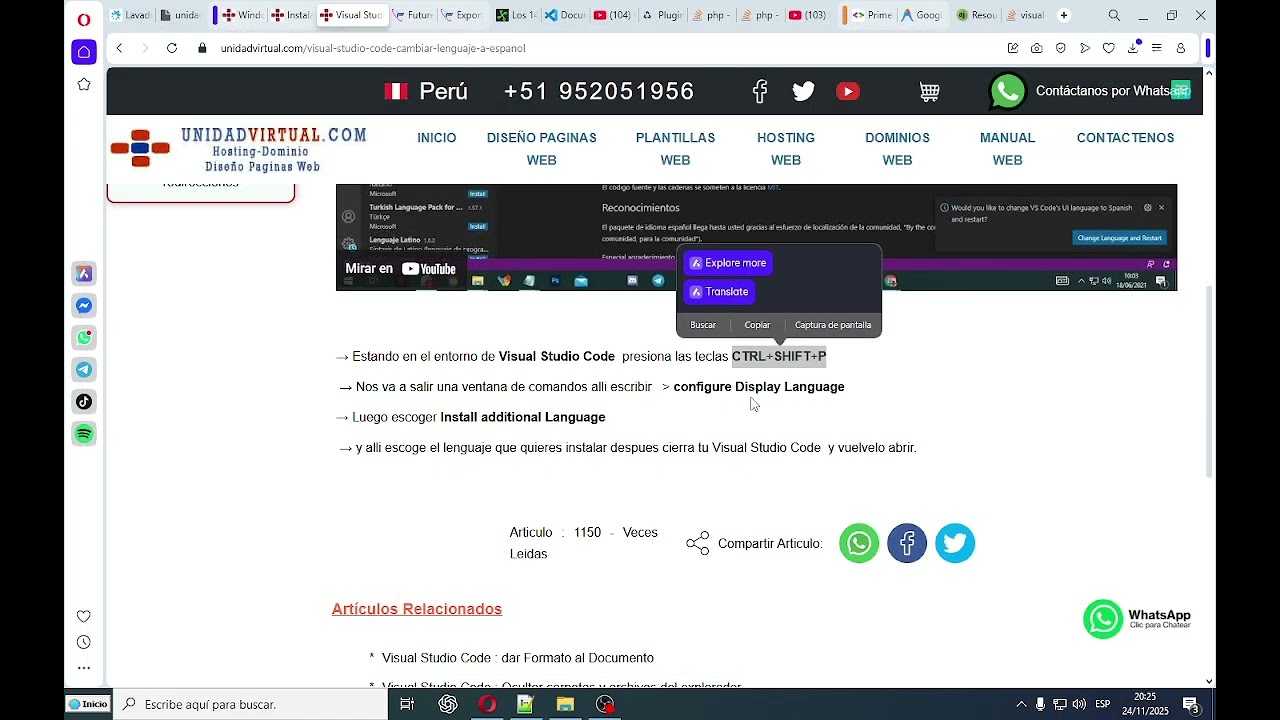Click Copiar in selection popup
Screen dimensions: 1280x720
point(757,325)
